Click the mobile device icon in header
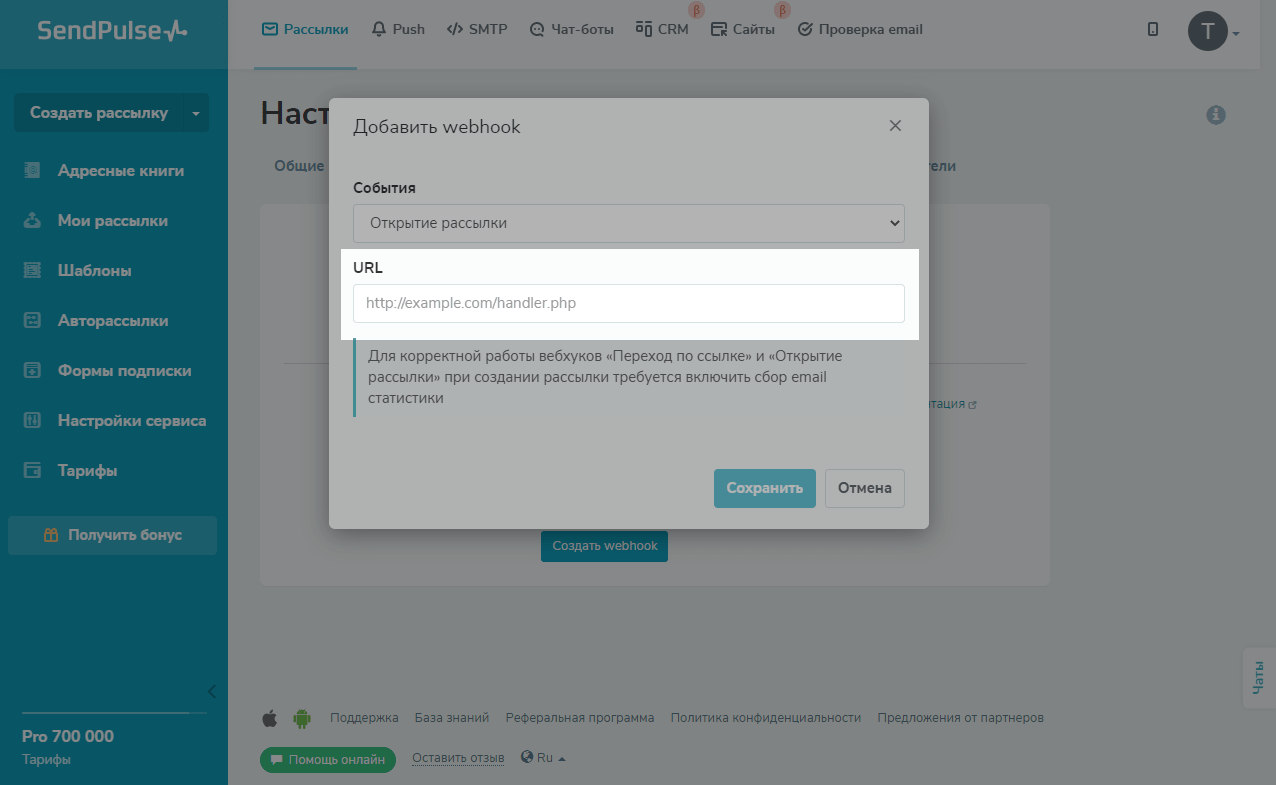Screen dimensions: 1276x785 pos(1153,30)
